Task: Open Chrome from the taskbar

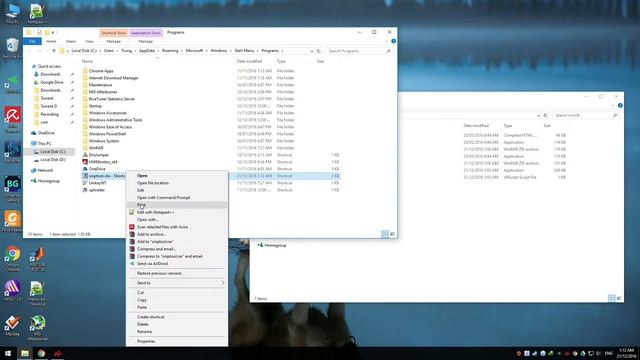Action: pyautogui.click(x=41, y=353)
